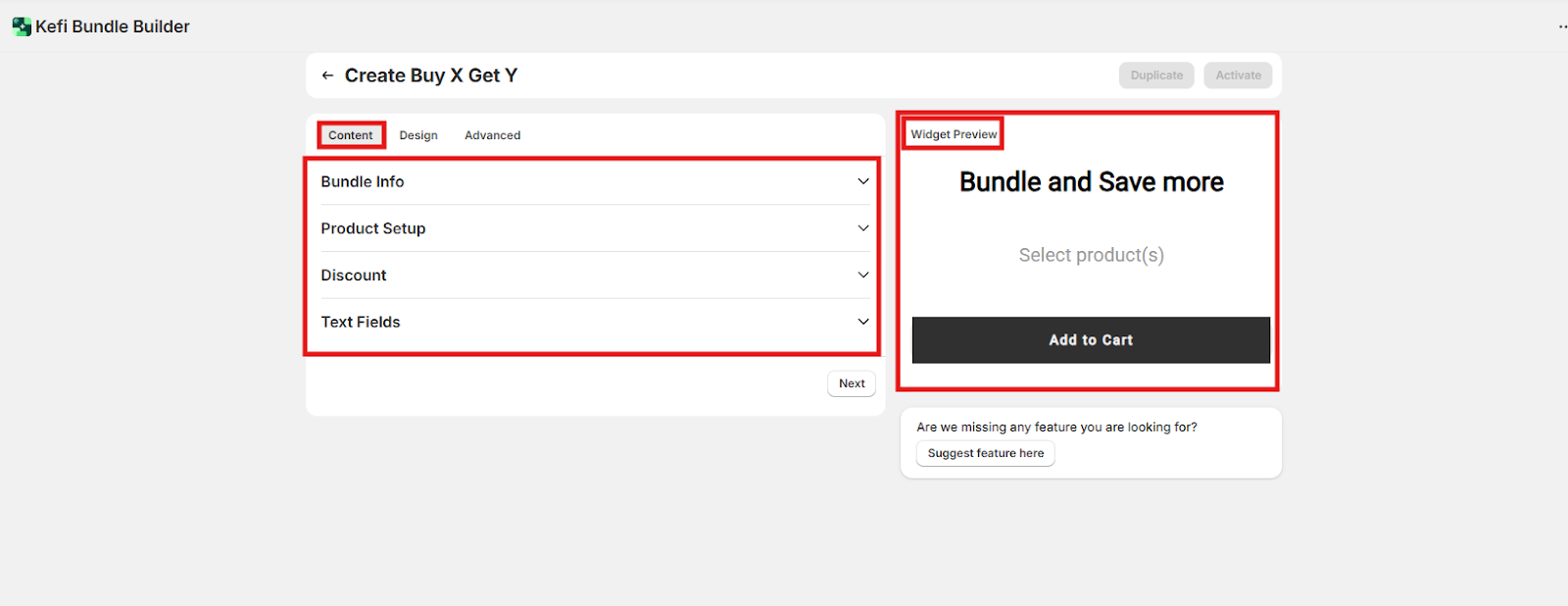Select the Bundle Info section title
The height and width of the screenshot is (606, 1568).
click(x=363, y=181)
